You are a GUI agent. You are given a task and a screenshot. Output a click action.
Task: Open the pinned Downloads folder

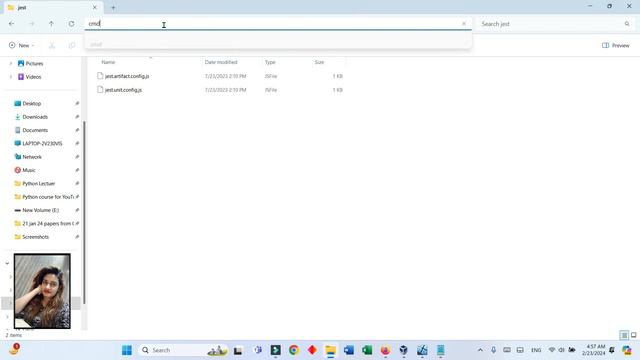pyautogui.click(x=35, y=117)
